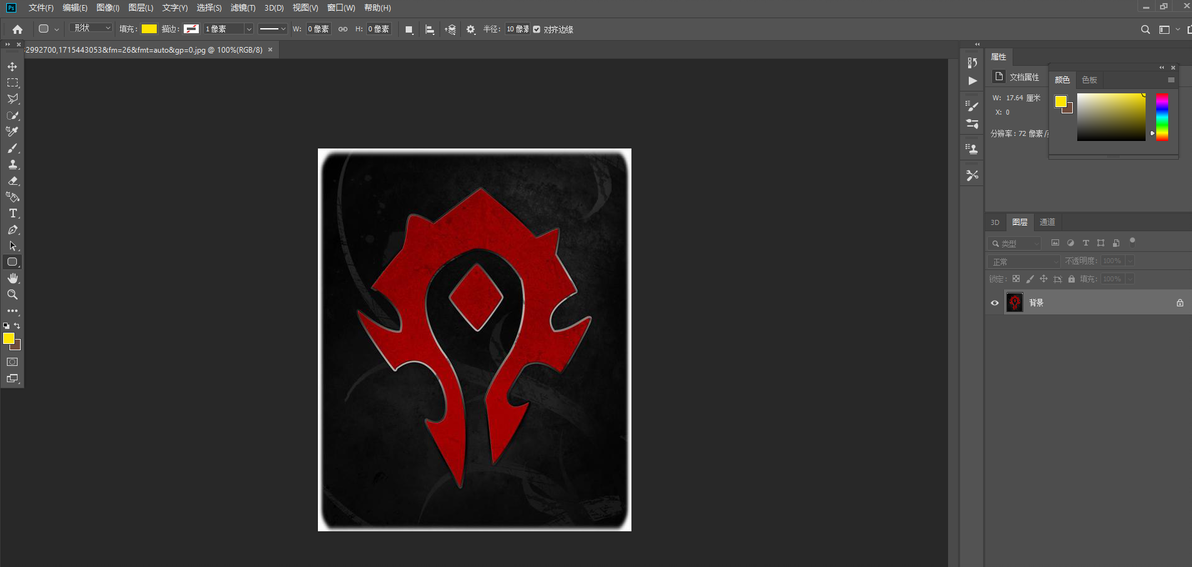Select the Rounded Rectangle shape tool
Screen dimensions: 1192x567
pyautogui.click(x=12, y=262)
